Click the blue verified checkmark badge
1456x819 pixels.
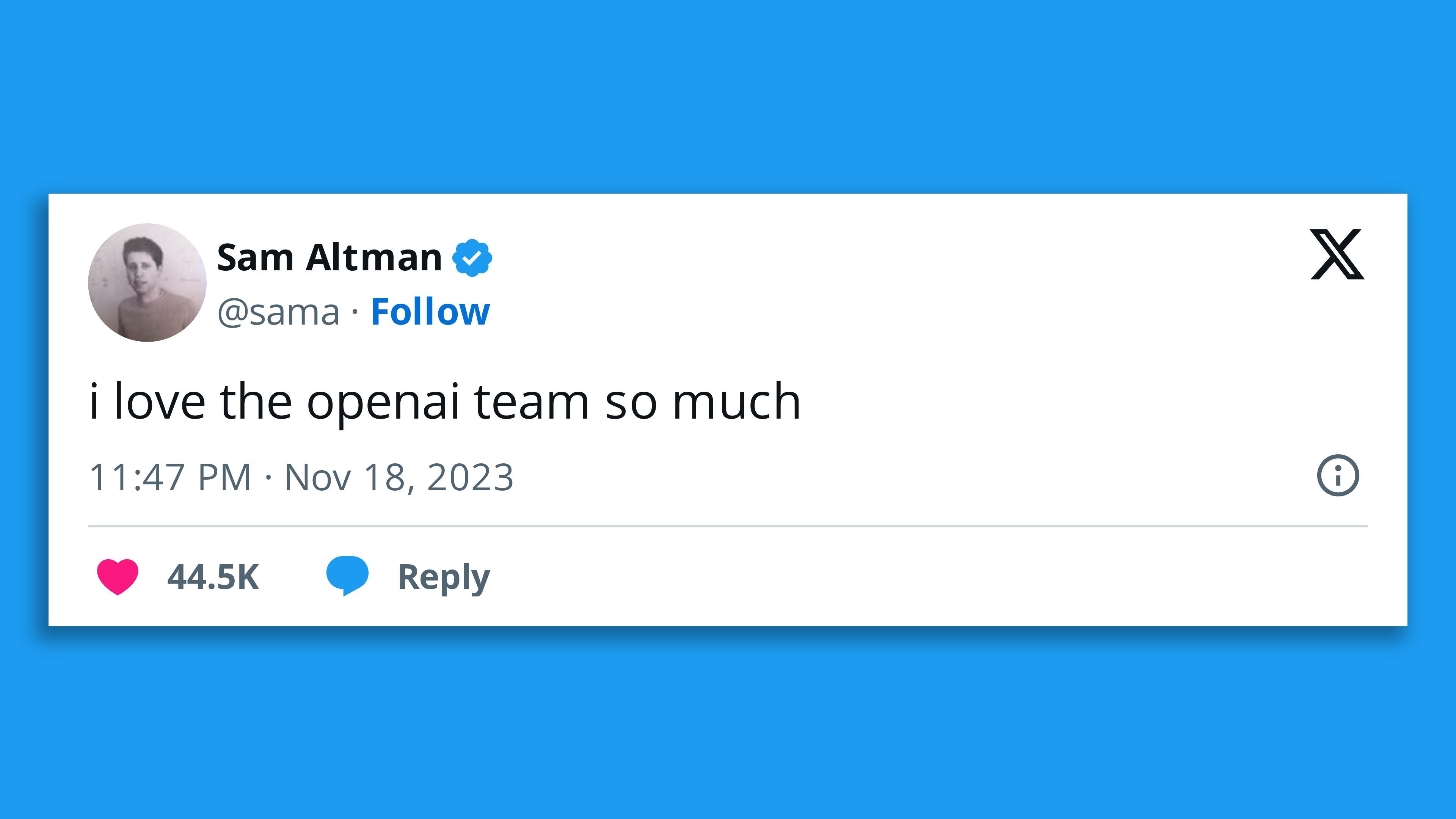pos(472,258)
